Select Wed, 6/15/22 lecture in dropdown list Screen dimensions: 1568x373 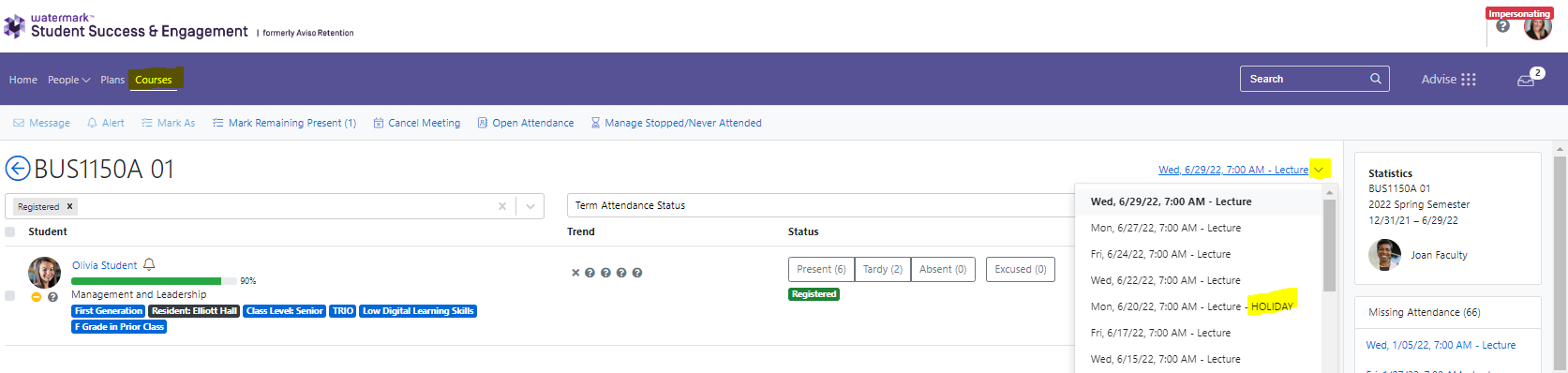coord(1200,359)
